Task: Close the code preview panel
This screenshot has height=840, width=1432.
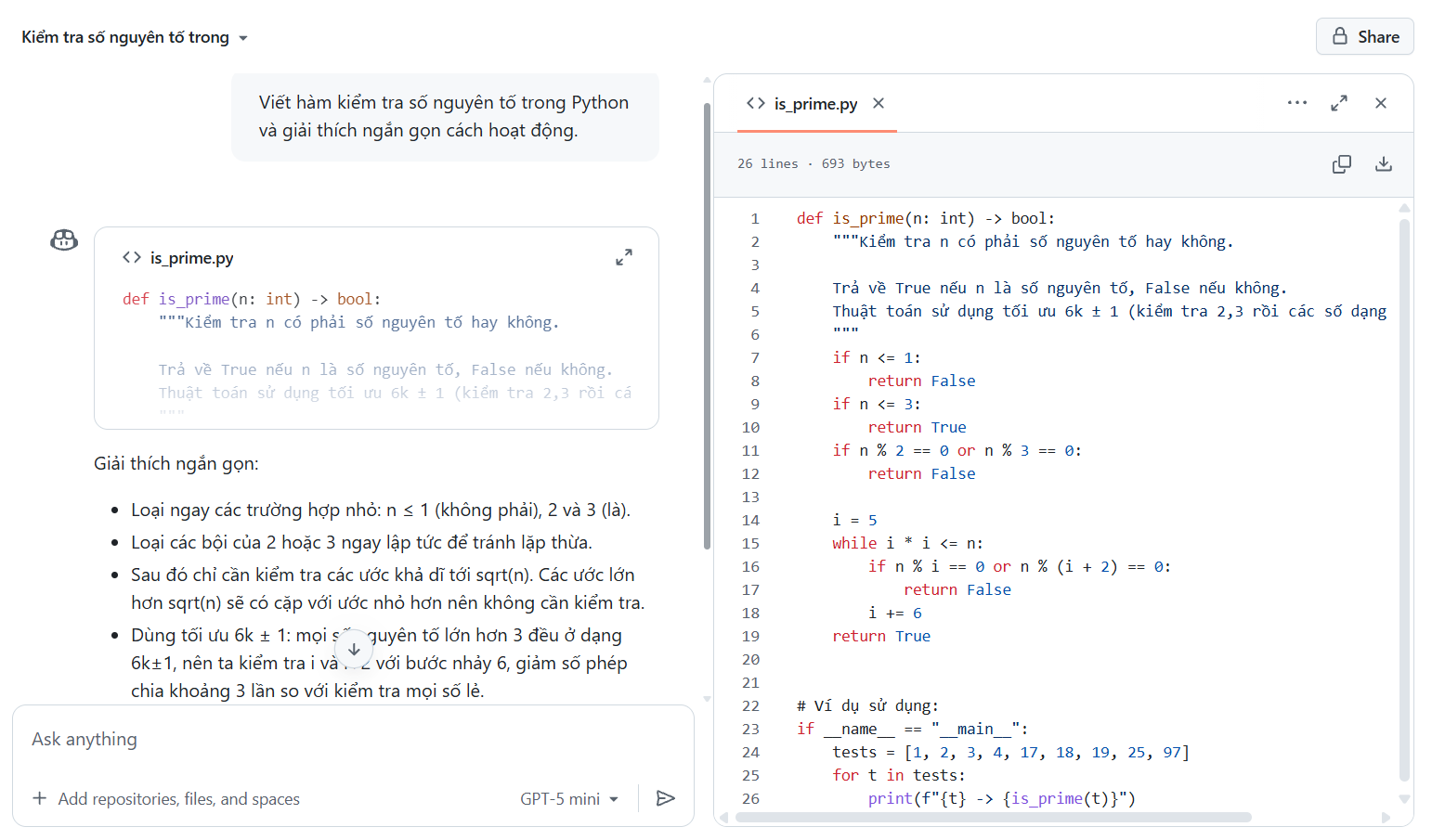Action: (1381, 103)
